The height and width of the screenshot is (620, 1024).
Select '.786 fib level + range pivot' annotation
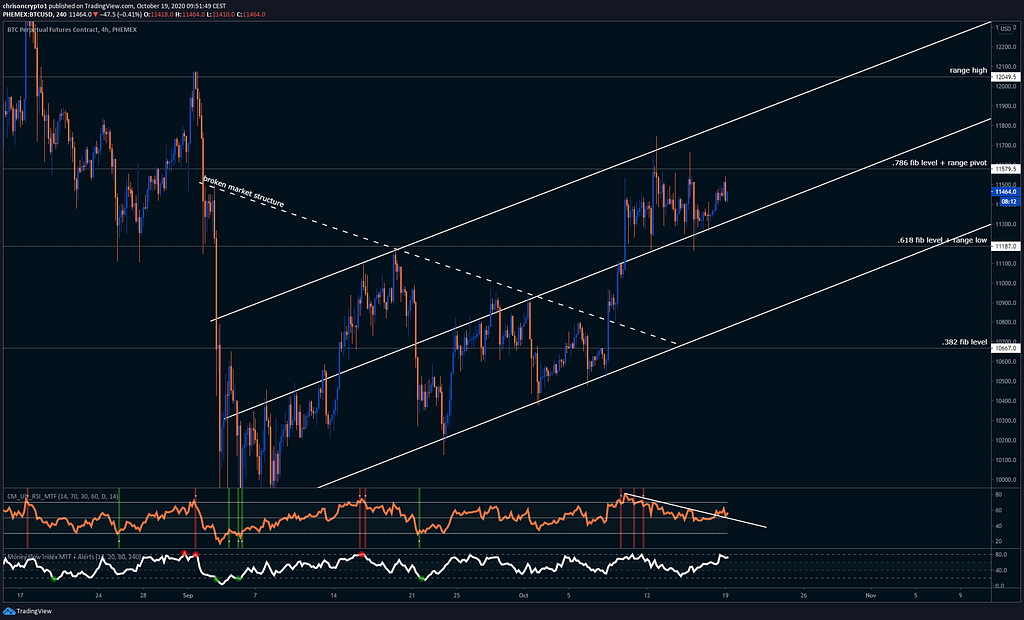940,163
